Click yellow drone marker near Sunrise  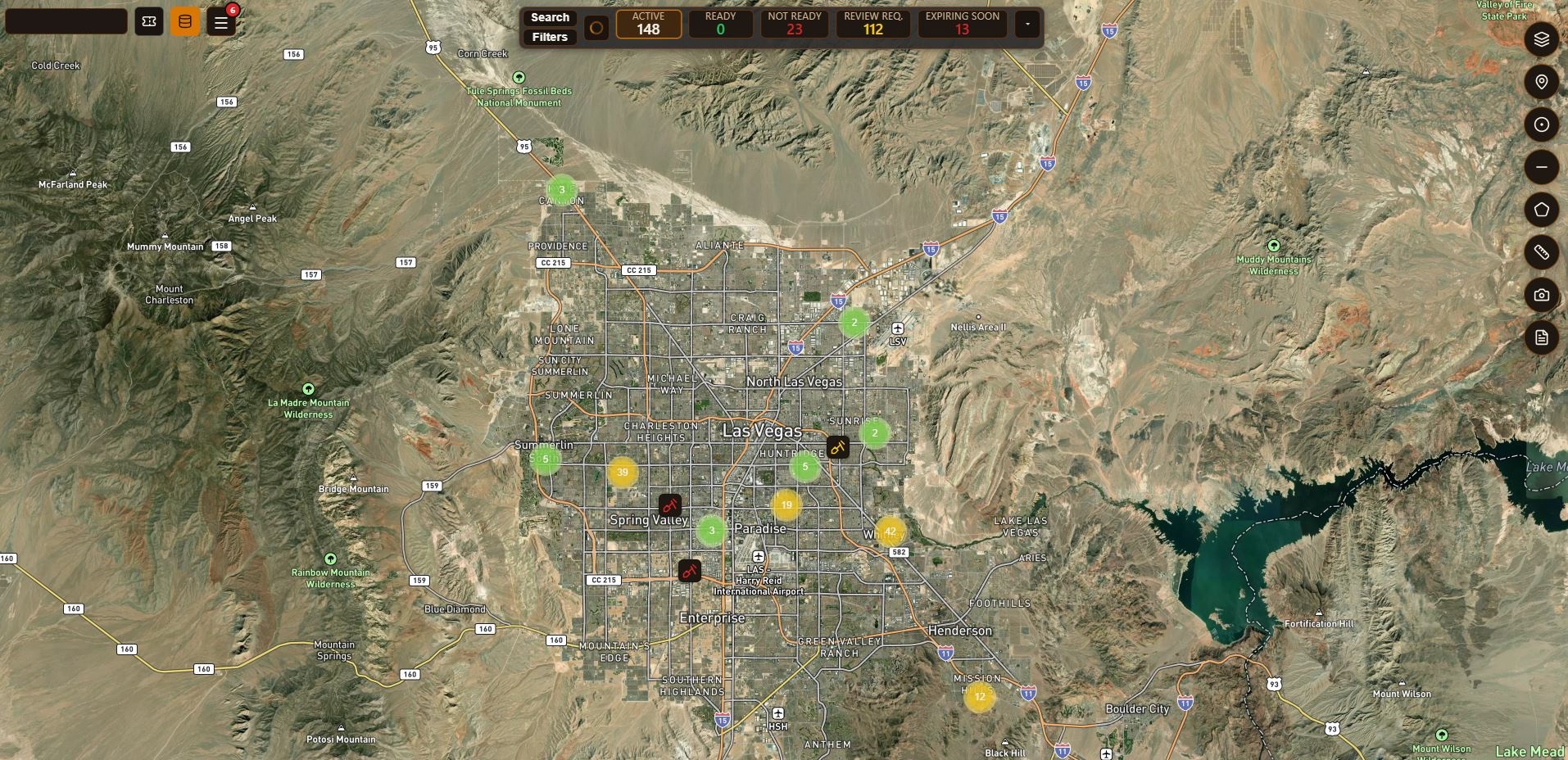pos(837,447)
